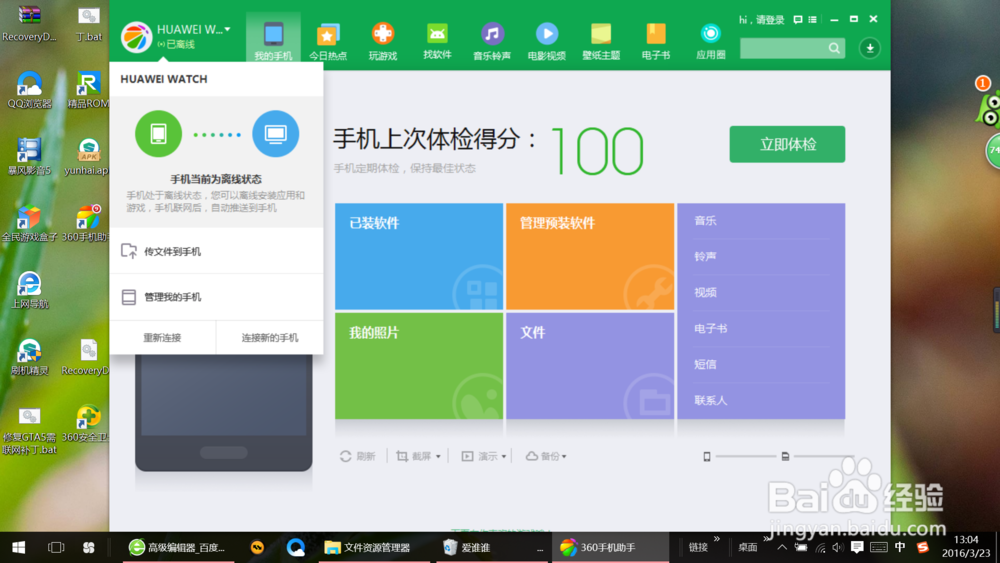The image size is (1000, 563).
Task: Choose 传文件到手机
Action: (x=216, y=251)
